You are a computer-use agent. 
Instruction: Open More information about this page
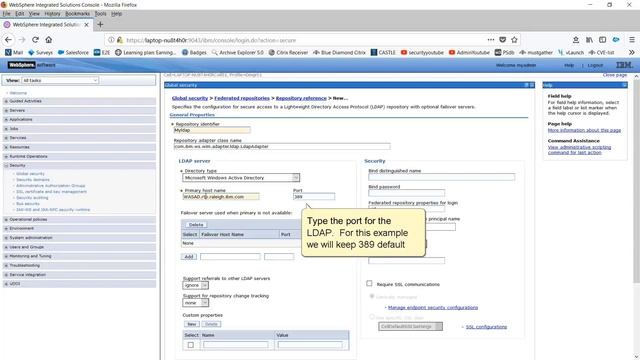click(x=584, y=130)
